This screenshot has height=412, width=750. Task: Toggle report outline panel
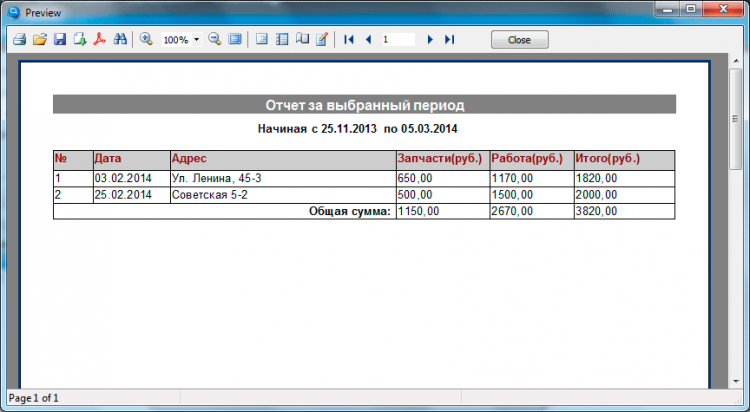262,39
